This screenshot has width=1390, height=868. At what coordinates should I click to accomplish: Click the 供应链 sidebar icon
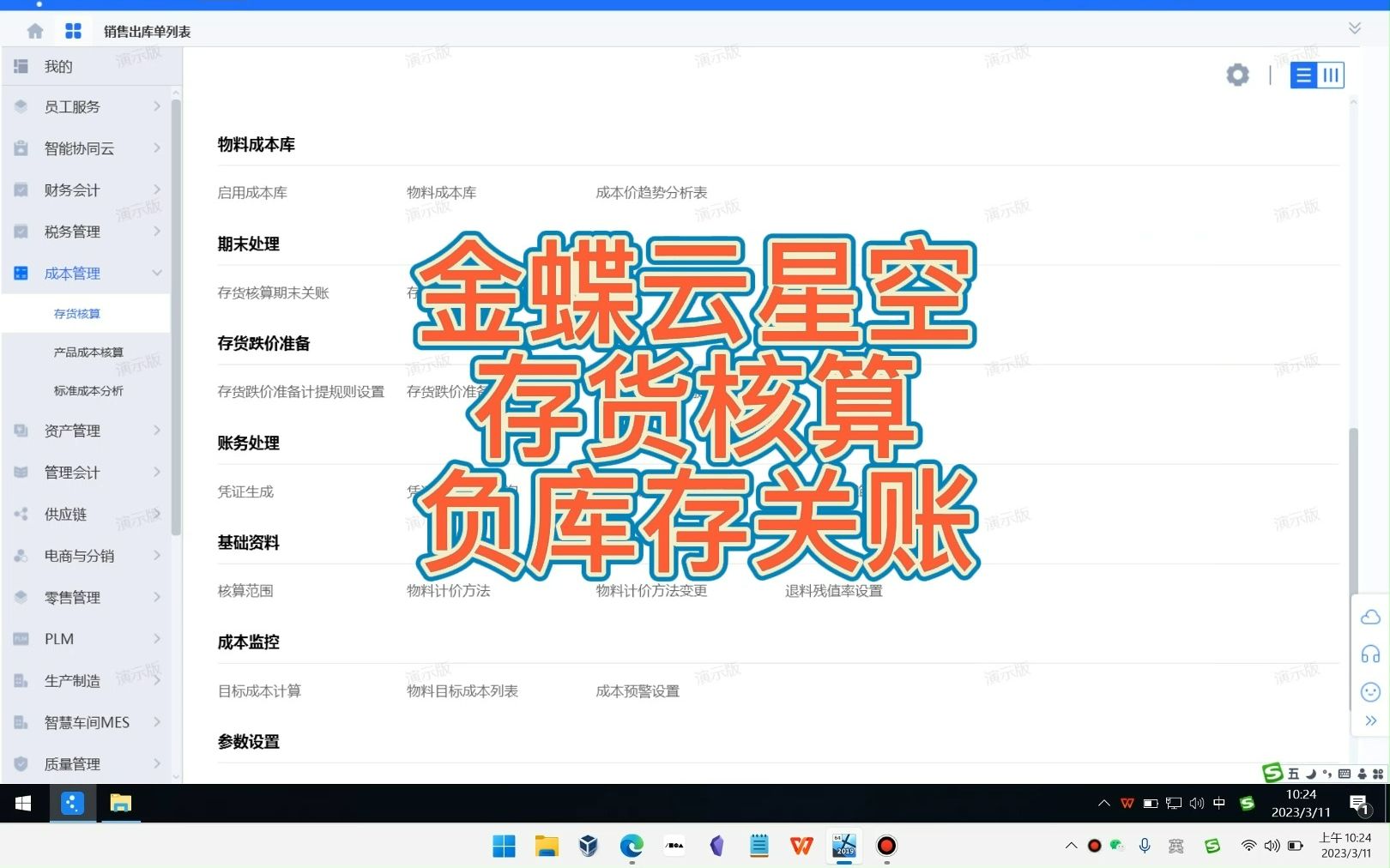click(x=21, y=514)
